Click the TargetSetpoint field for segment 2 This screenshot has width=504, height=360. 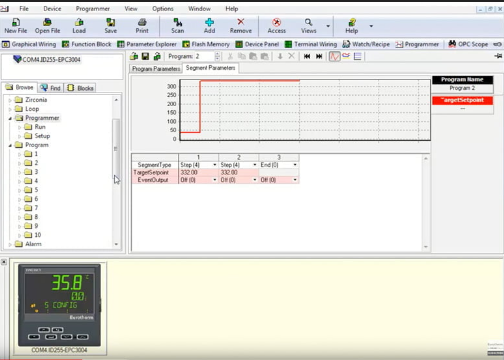238,172
